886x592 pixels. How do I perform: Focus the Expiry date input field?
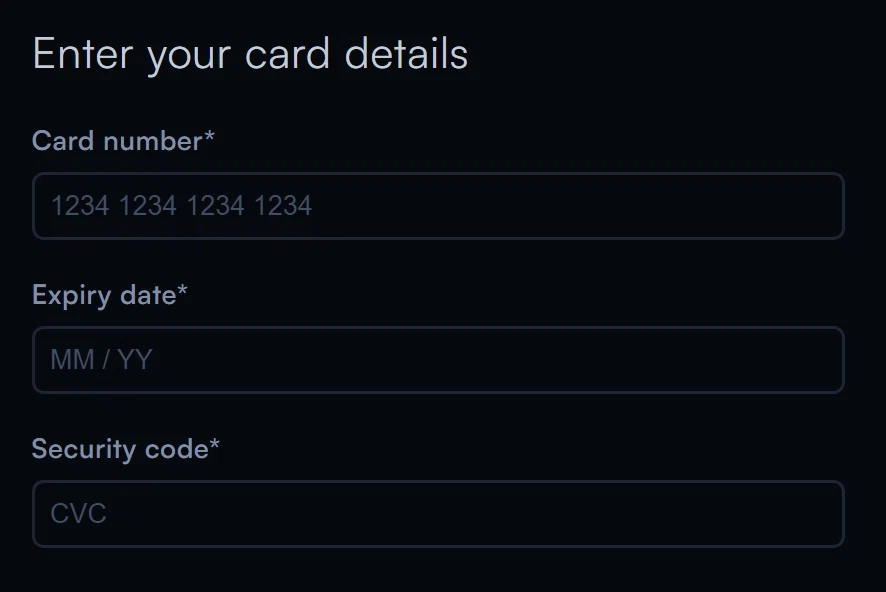coord(438,360)
